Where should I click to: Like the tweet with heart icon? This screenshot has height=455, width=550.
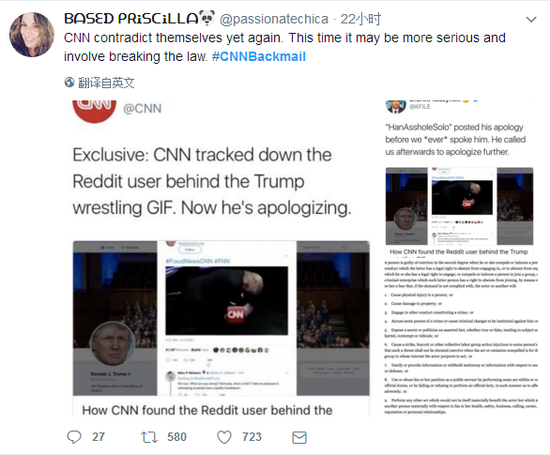tap(224, 437)
